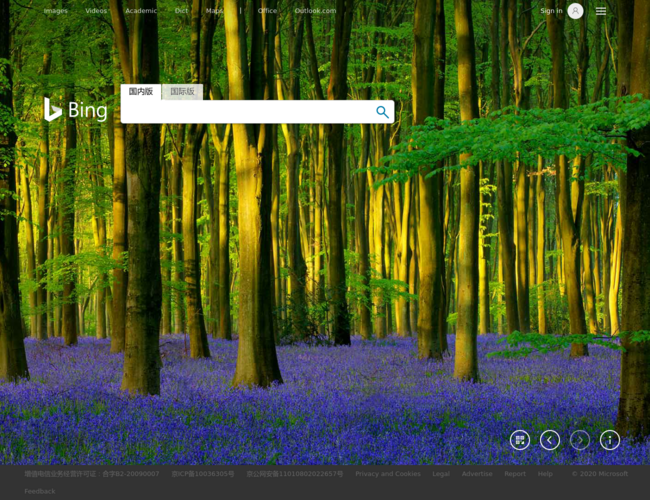Open the Images link
Screen dimensions: 650x500
(x=56, y=11)
